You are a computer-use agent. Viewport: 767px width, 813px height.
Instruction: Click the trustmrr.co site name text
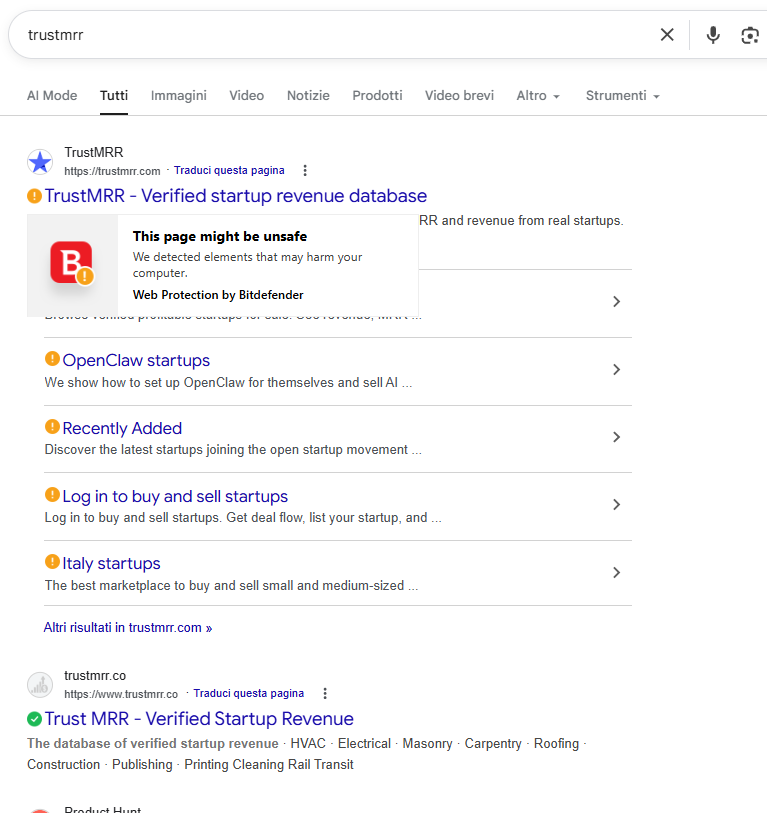[x=95, y=676]
